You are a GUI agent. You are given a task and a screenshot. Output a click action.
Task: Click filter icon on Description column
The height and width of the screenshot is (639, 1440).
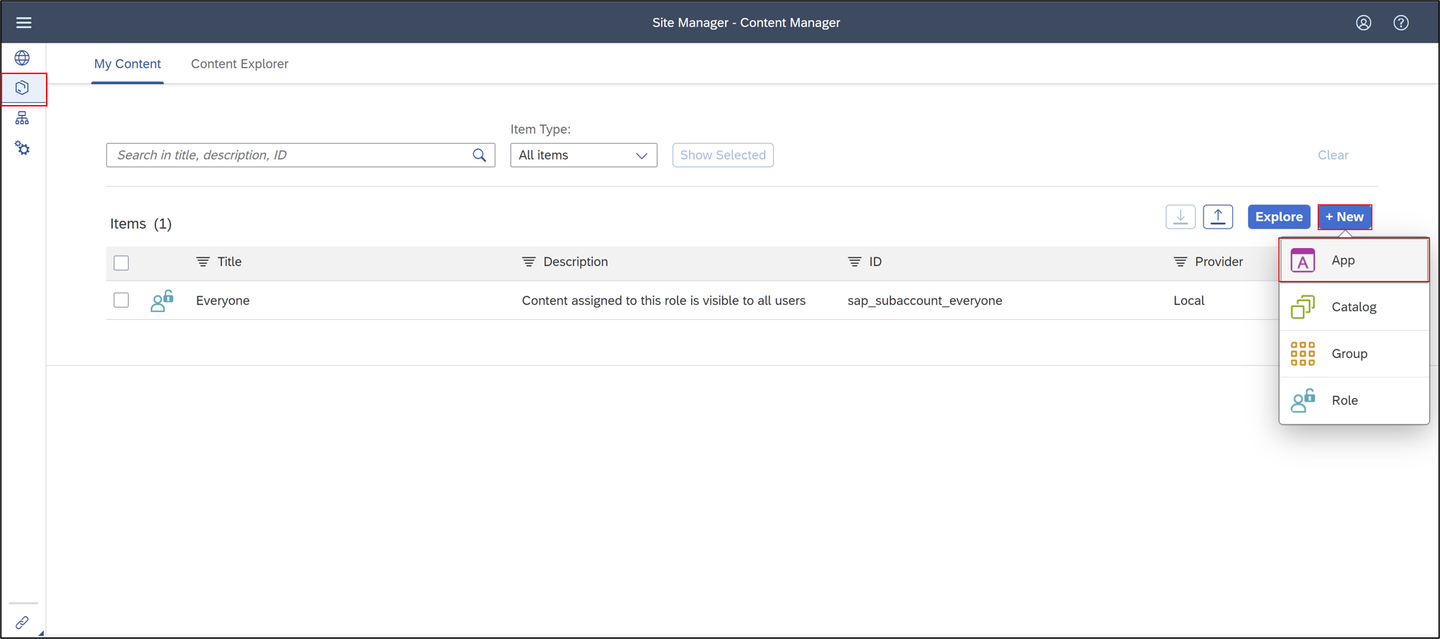pos(529,262)
